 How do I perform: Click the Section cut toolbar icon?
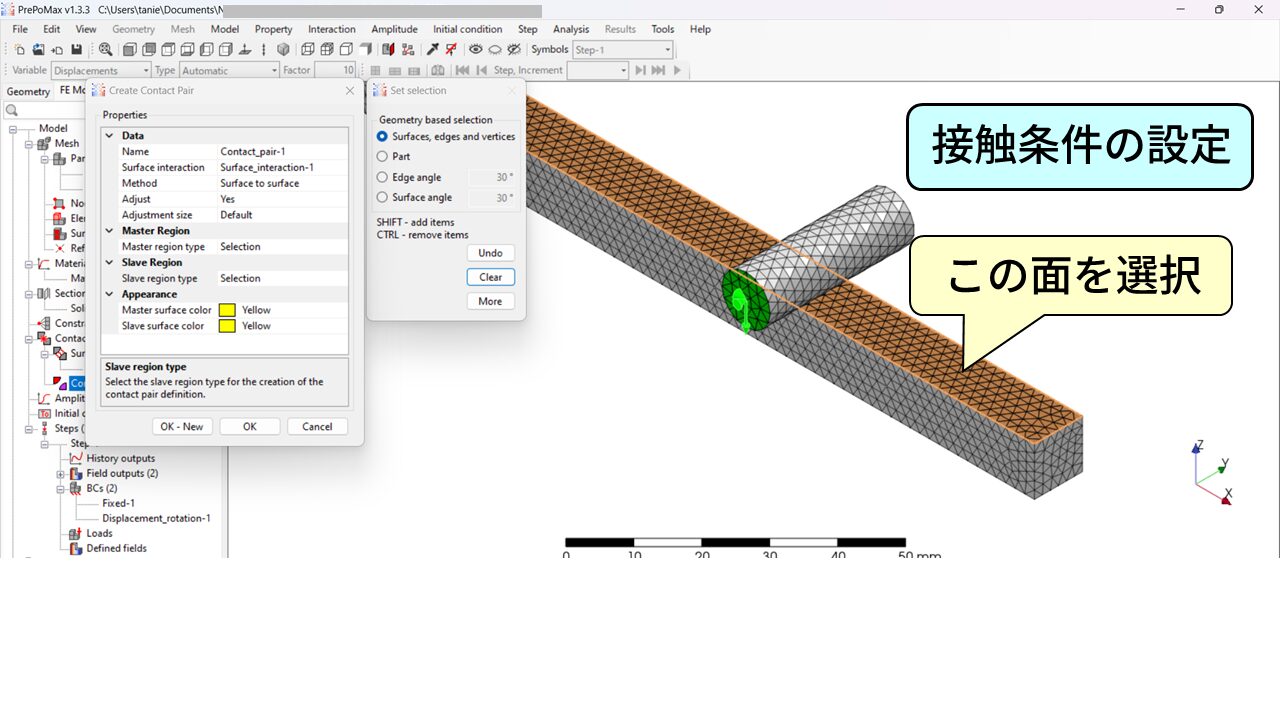click(388, 49)
